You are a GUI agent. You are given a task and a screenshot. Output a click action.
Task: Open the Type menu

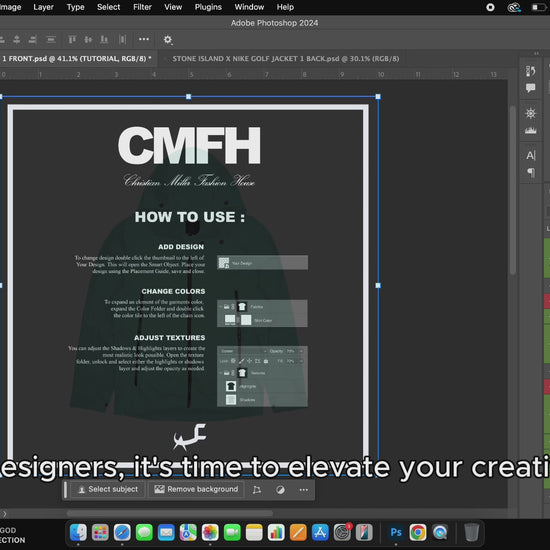point(75,7)
